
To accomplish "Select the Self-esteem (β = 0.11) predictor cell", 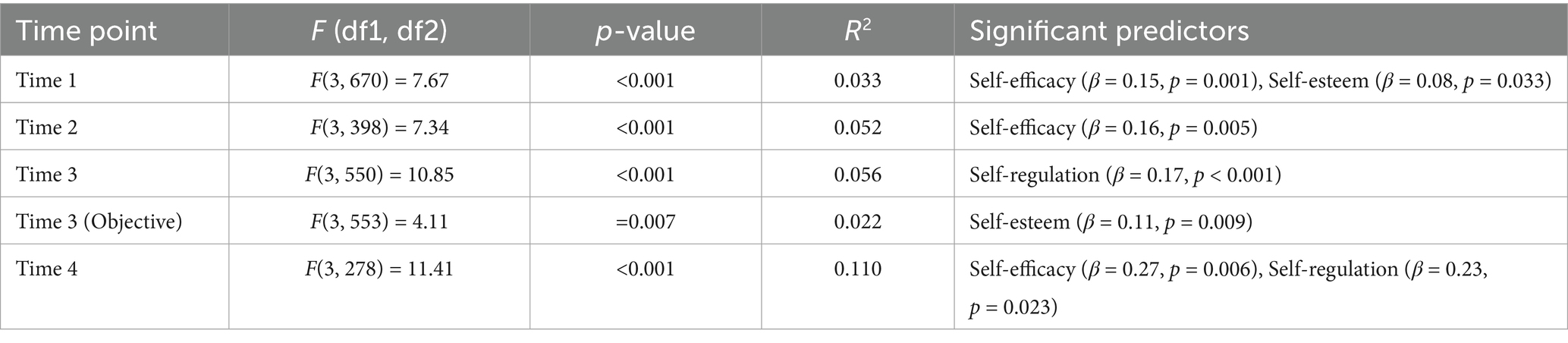I will [x=1110, y=222].
